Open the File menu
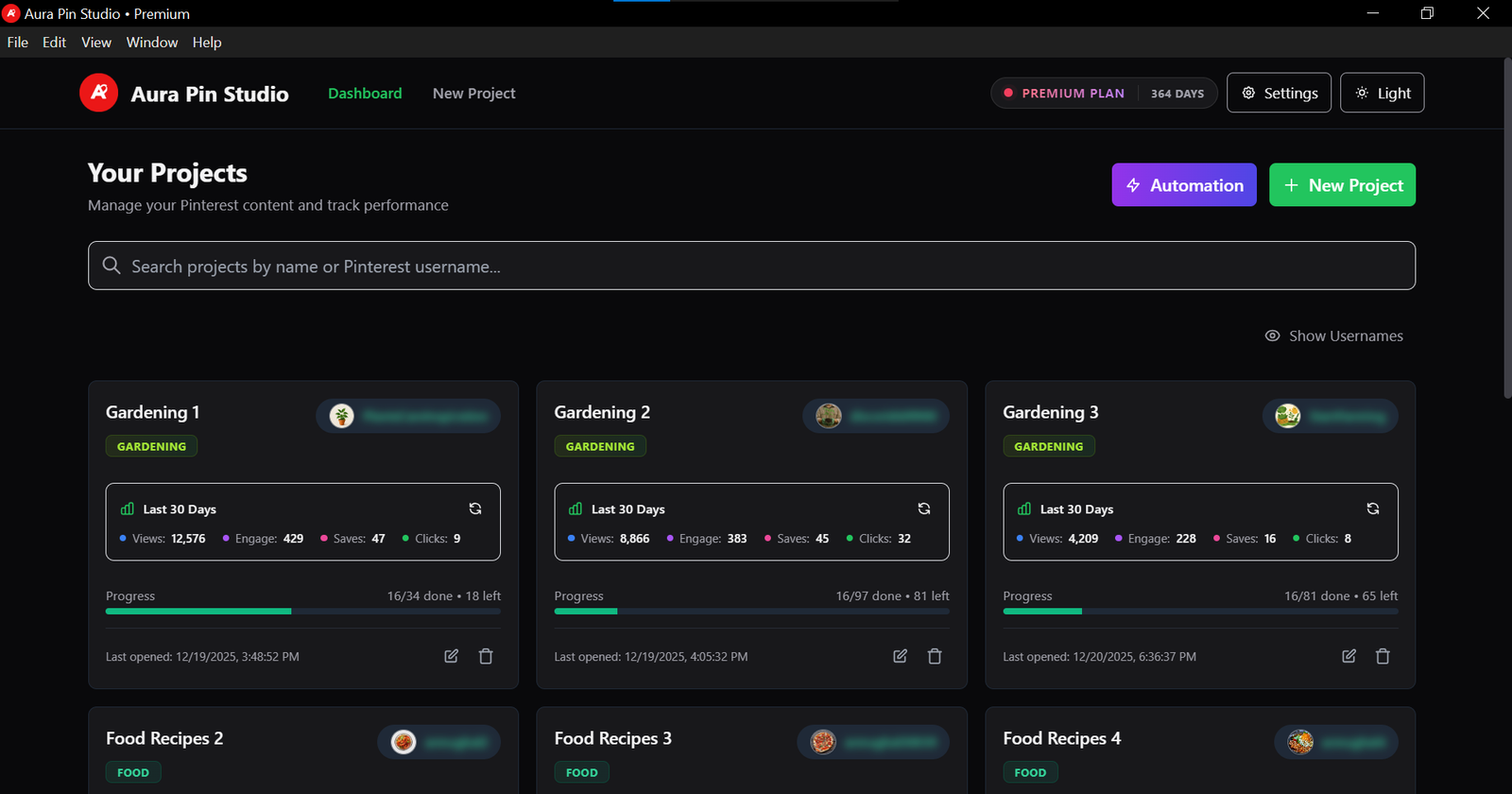The height and width of the screenshot is (794, 1512). tap(18, 43)
